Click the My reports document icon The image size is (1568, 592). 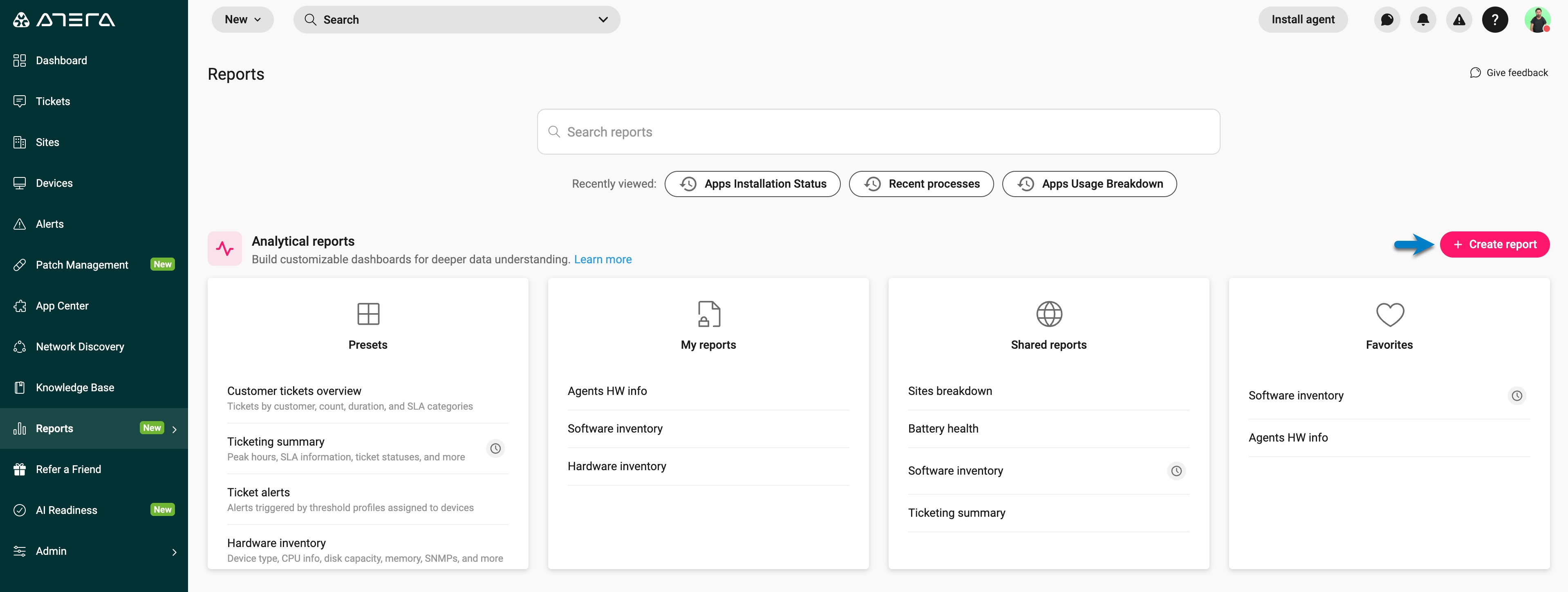708,314
